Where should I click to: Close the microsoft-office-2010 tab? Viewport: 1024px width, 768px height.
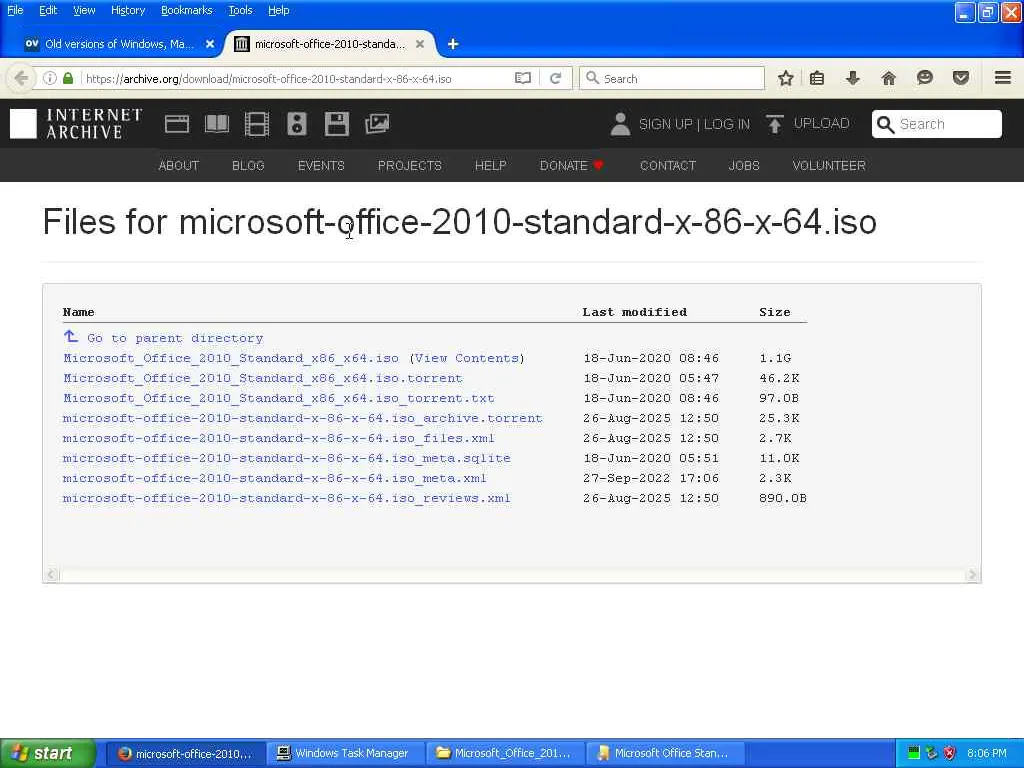click(x=420, y=44)
